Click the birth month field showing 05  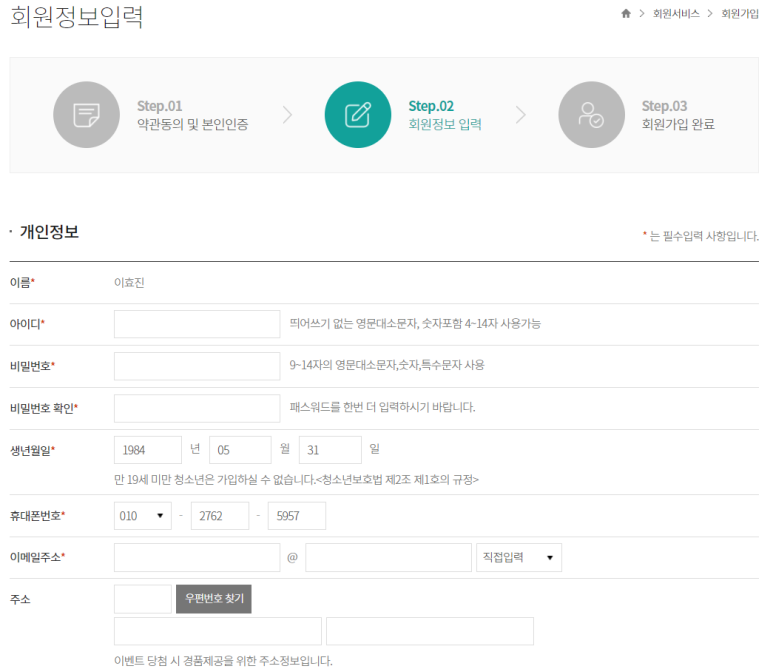tap(240, 450)
